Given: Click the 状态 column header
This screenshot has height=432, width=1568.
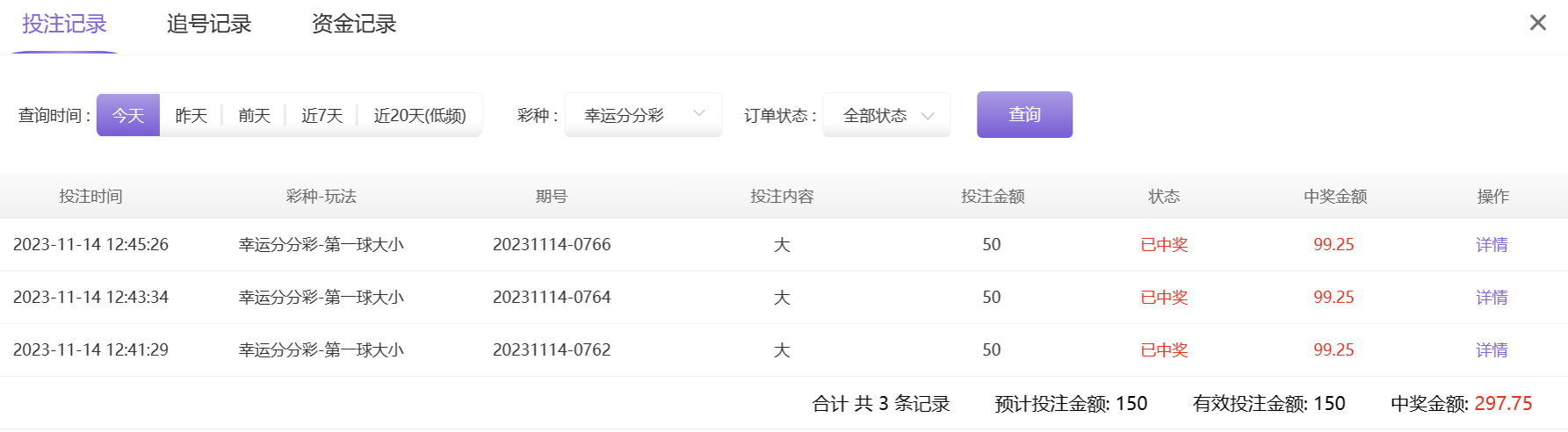Looking at the screenshot, I should (x=1164, y=197).
